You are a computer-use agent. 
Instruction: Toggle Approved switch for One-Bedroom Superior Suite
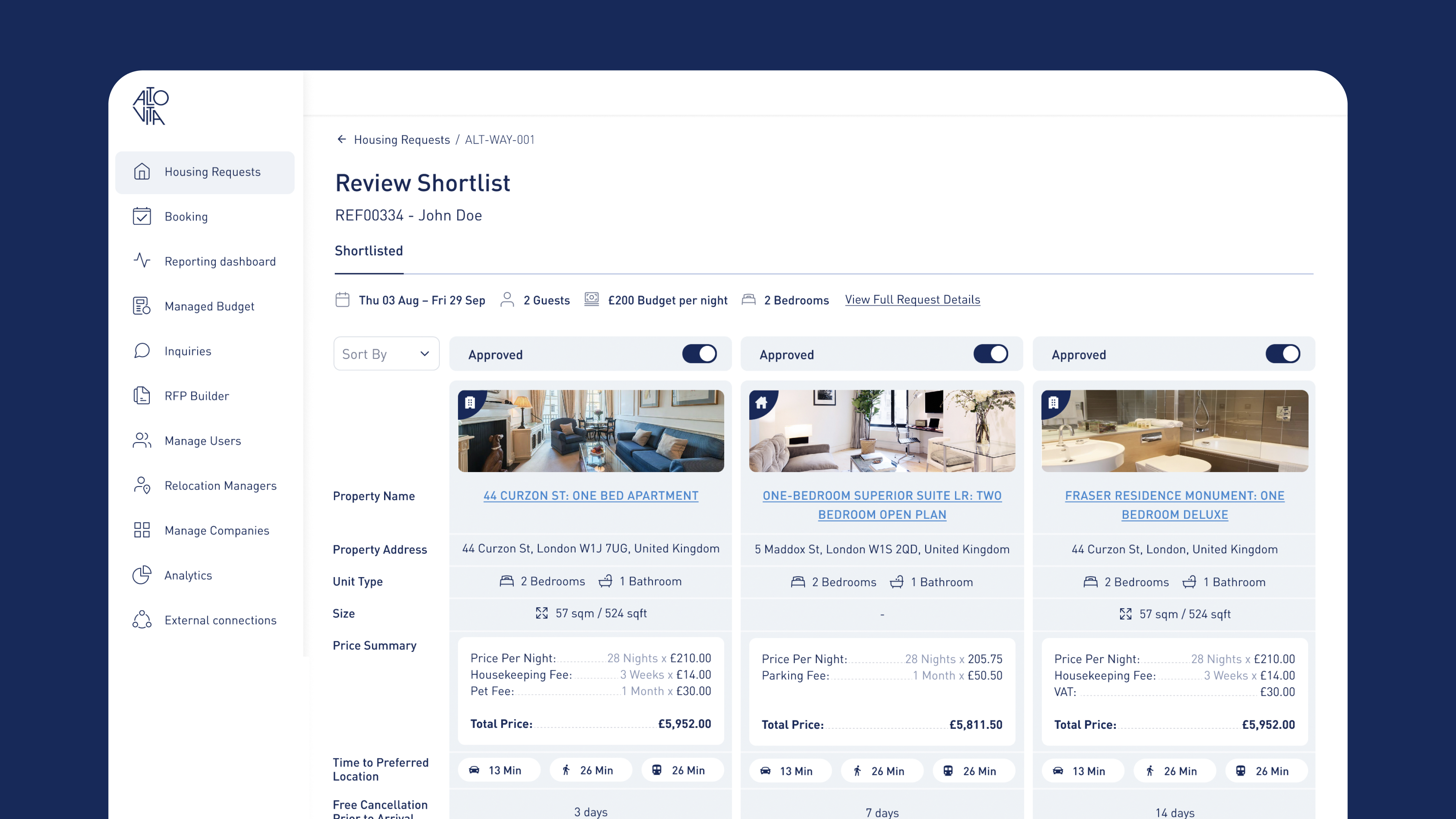tap(990, 354)
